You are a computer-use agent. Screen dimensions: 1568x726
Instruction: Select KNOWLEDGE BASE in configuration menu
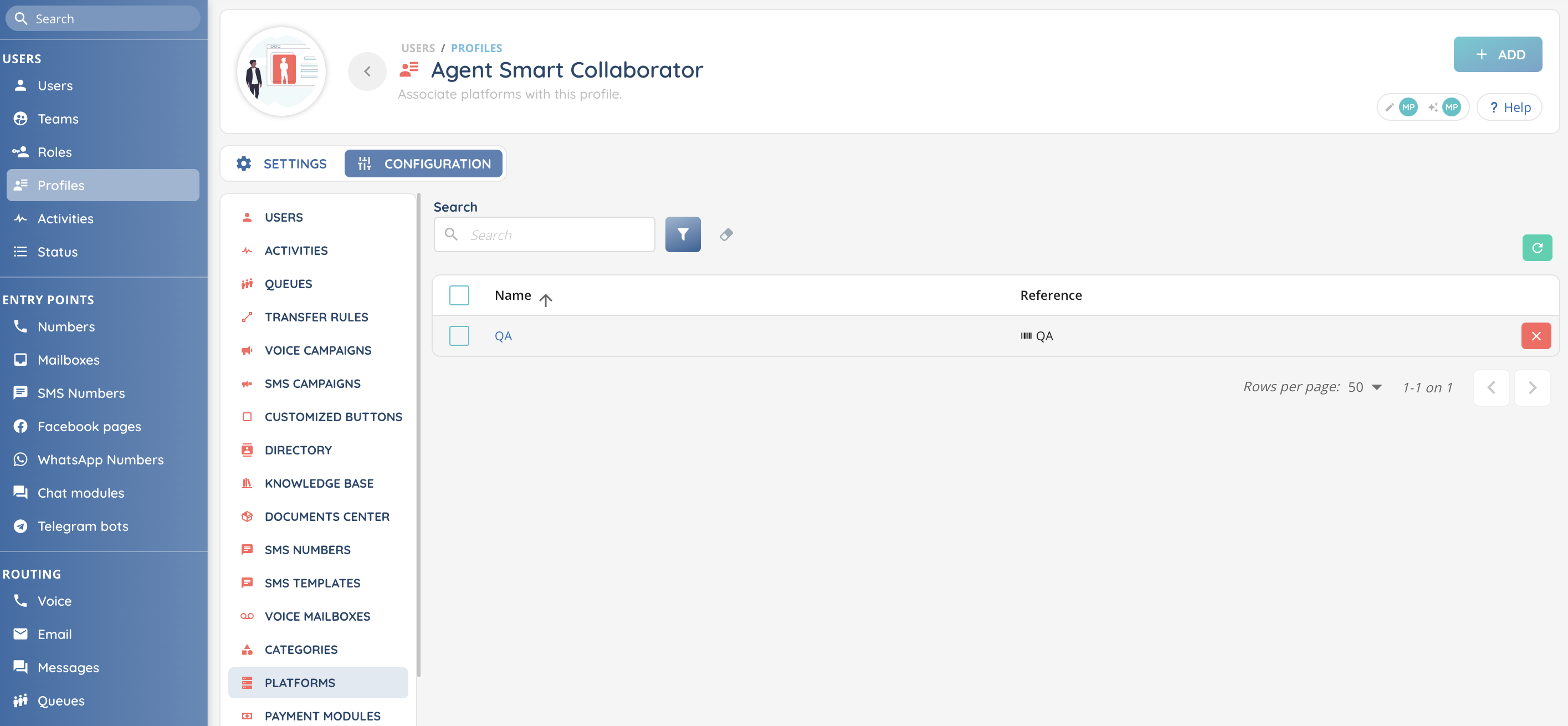pos(319,483)
